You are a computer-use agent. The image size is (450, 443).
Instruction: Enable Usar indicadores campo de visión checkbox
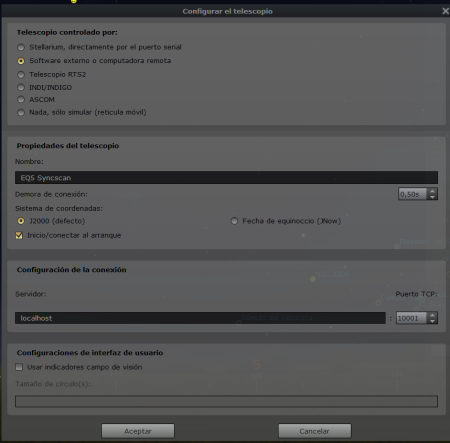click(x=19, y=367)
